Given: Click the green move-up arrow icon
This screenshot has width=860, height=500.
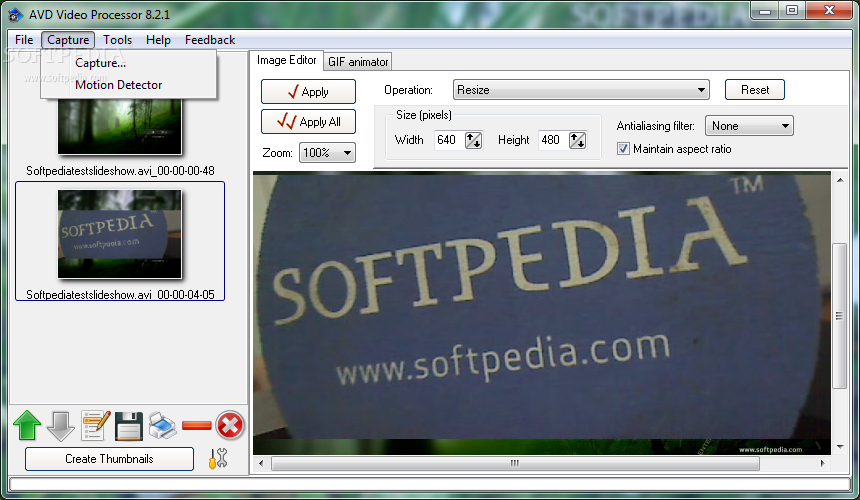Looking at the screenshot, I should [x=27, y=425].
